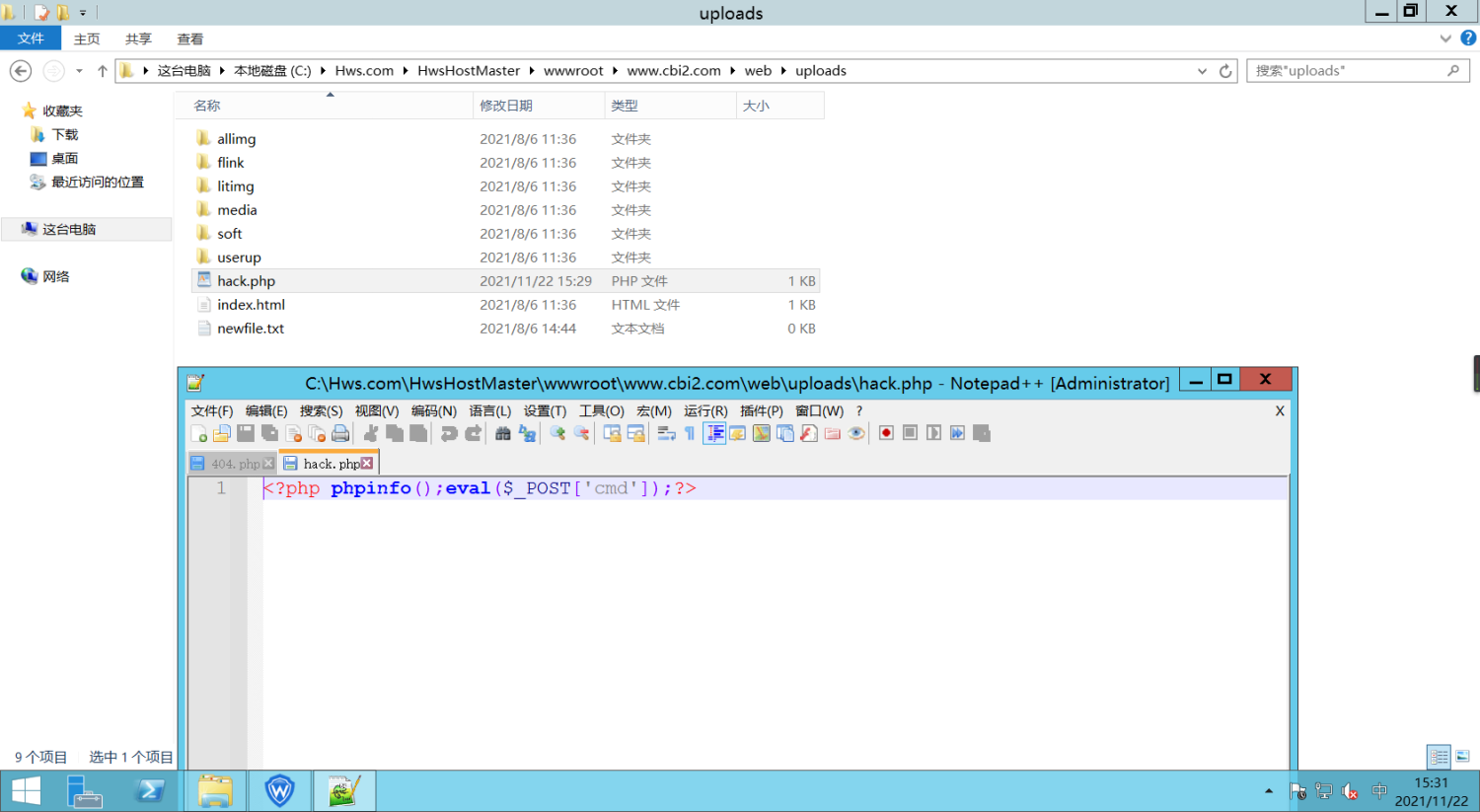Click wwwroot in the address breadcrumb
1480x812 pixels.
573,71
